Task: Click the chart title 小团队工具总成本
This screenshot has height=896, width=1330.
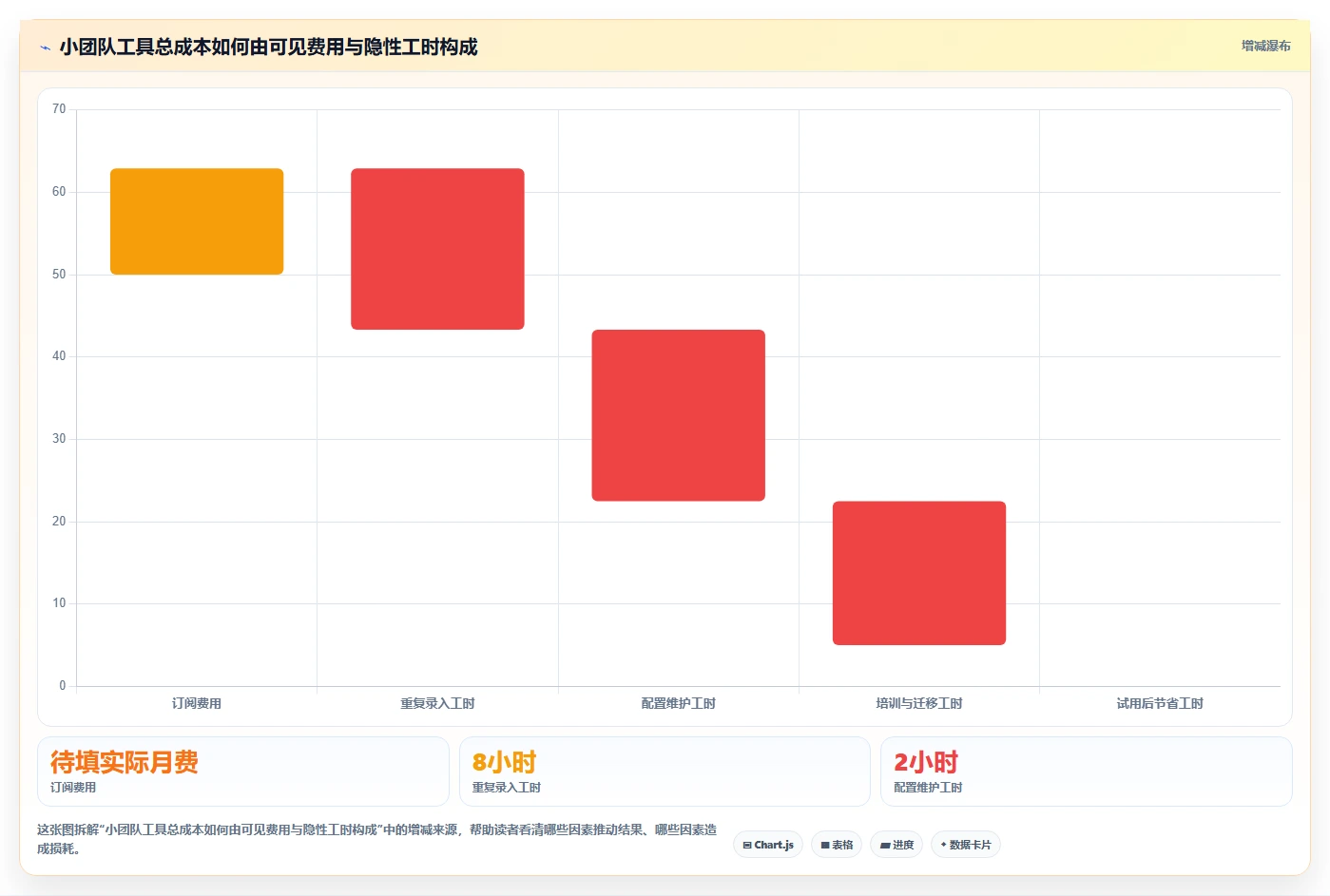Action: point(268,47)
